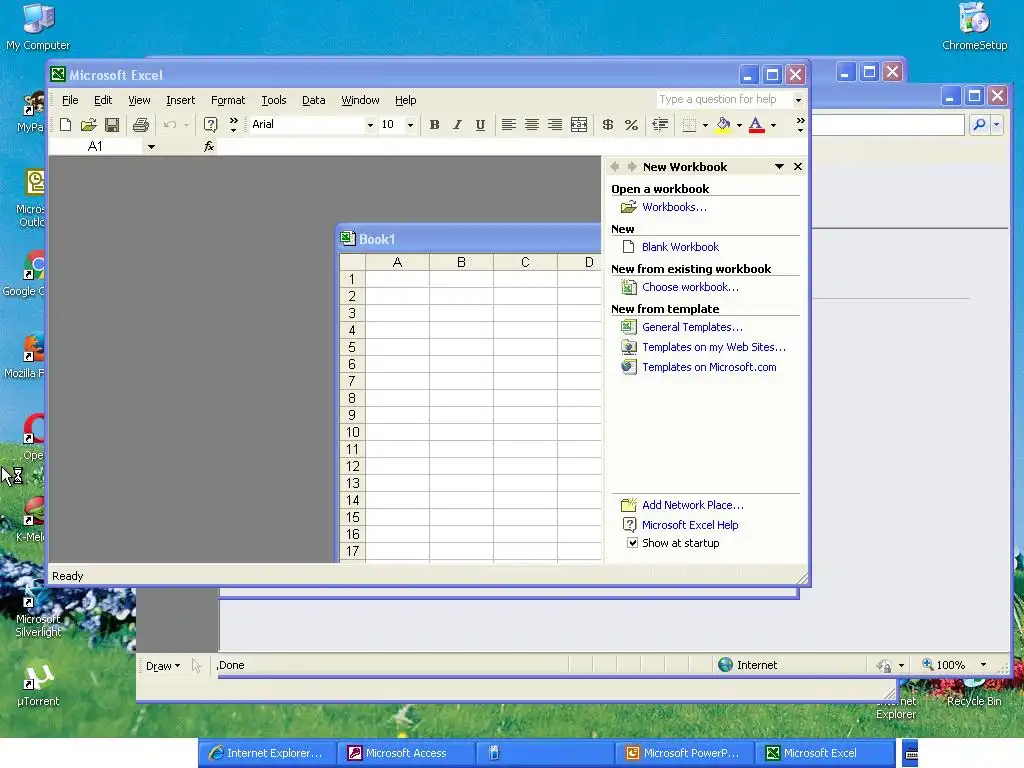Open General Templates...

(692, 327)
